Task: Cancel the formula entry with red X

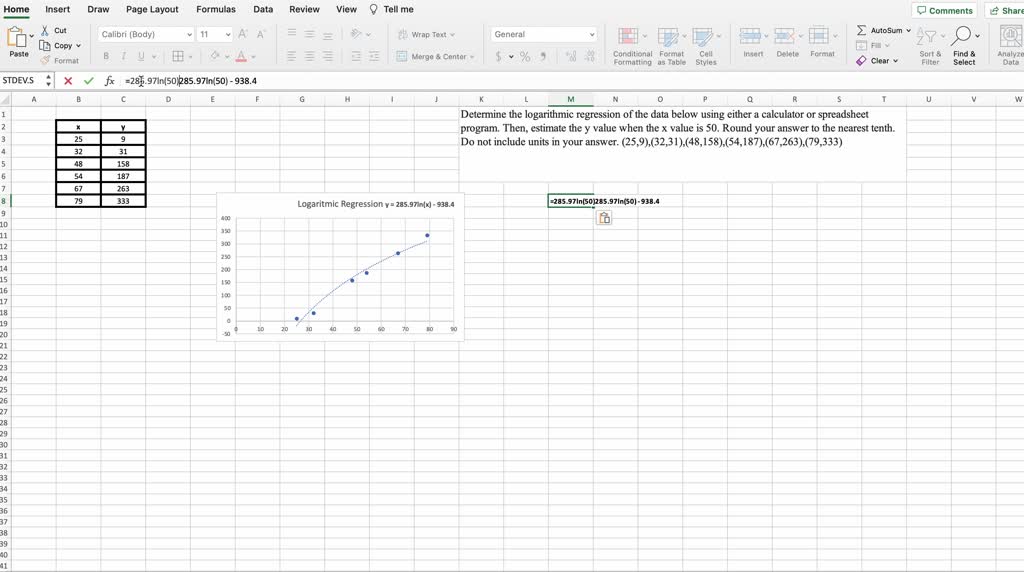Action: tap(68, 81)
